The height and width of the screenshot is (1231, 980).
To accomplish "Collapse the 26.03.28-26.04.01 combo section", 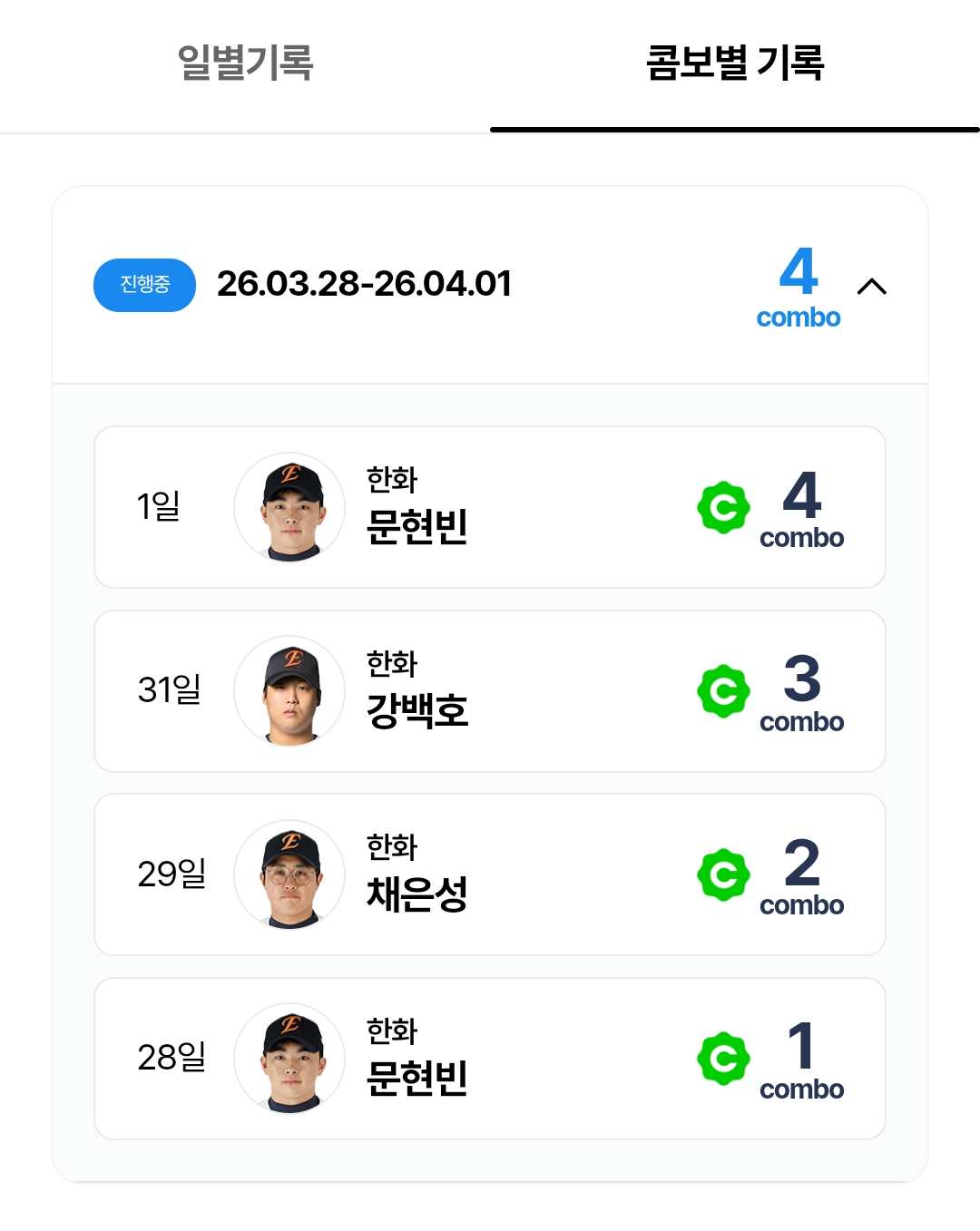I will [872, 287].
